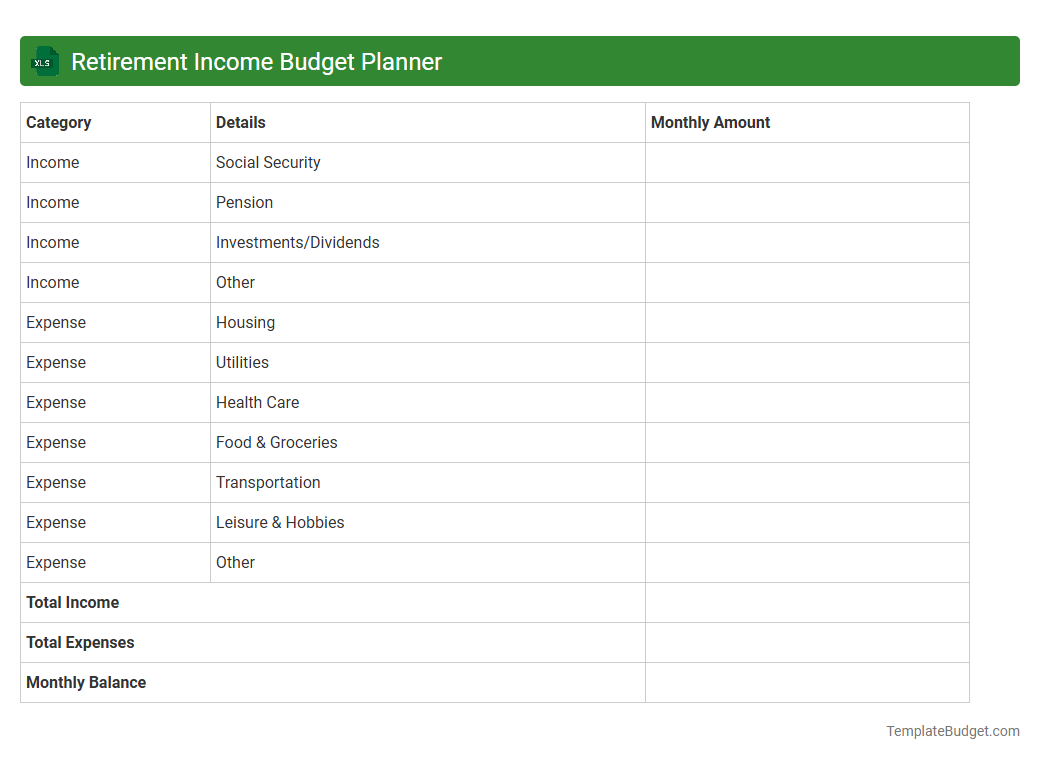Select the Utilities details cell
Screen dimensions: 1040x760
click(x=240, y=362)
